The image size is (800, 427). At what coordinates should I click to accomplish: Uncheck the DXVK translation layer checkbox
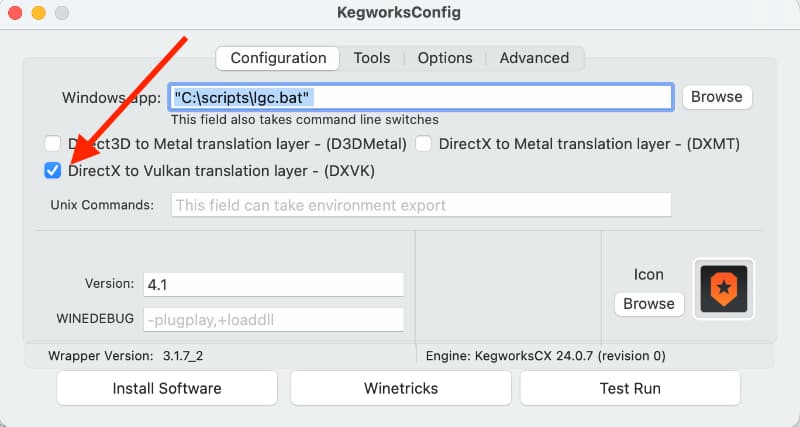point(53,170)
